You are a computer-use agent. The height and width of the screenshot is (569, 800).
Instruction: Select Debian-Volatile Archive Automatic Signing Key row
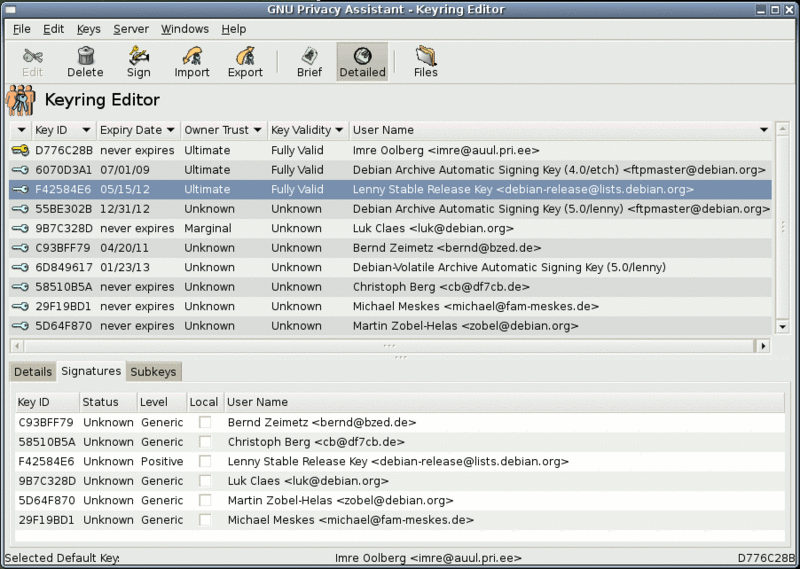(390, 267)
